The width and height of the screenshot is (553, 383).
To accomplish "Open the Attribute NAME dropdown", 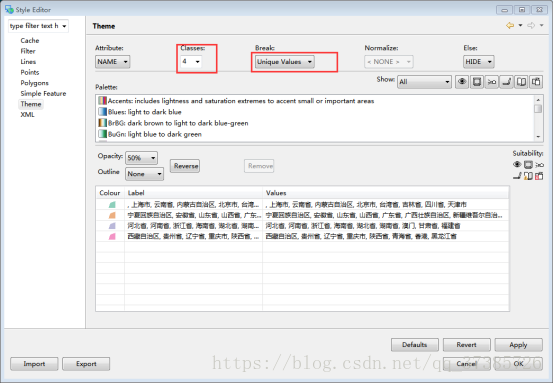I will tap(113, 62).
